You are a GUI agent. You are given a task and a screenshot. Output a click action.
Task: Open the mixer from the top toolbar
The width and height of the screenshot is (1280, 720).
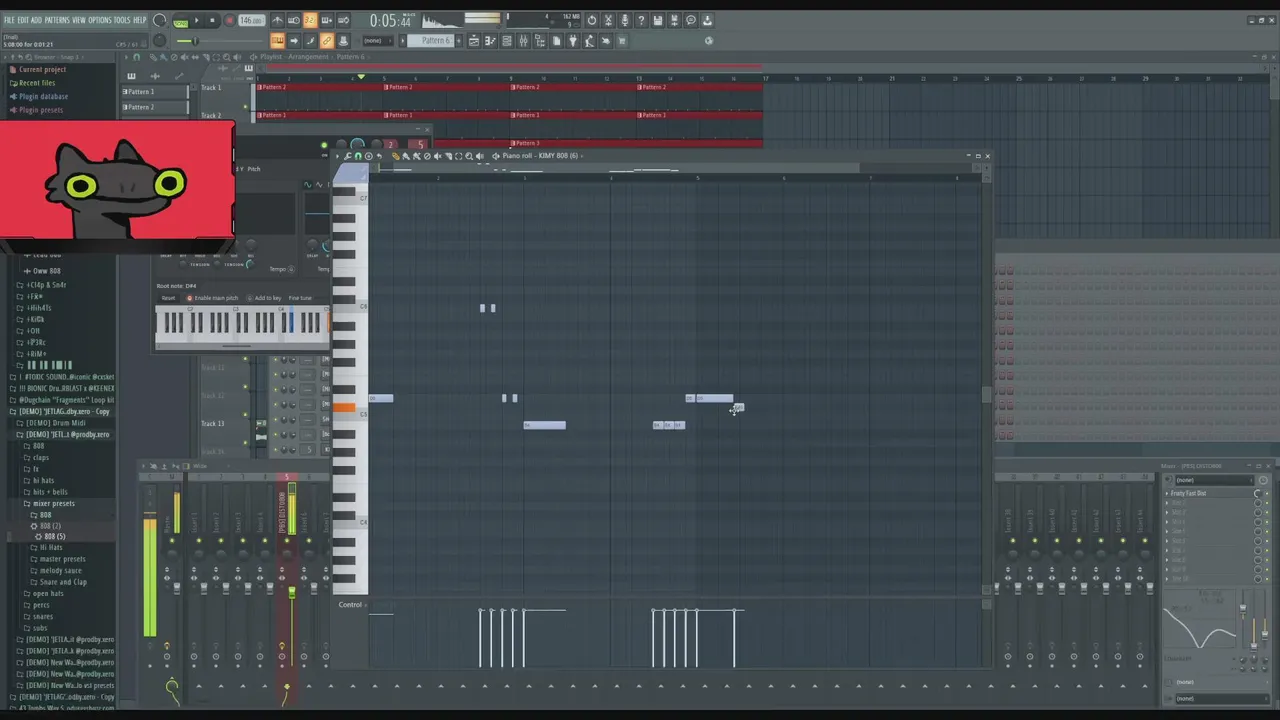[x=523, y=41]
